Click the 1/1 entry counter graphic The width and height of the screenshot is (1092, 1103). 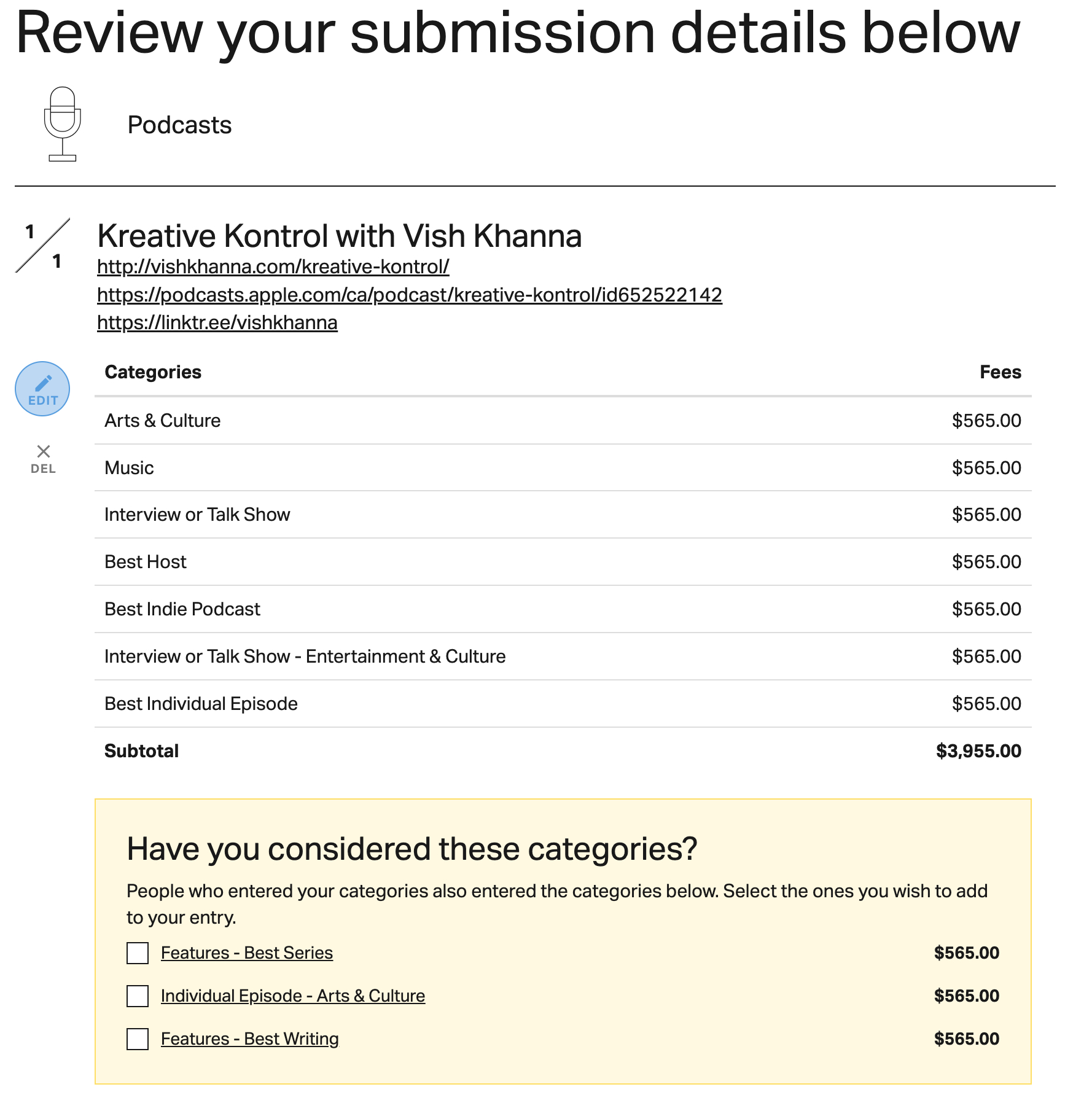pyautogui.click(x=43, y=246)
